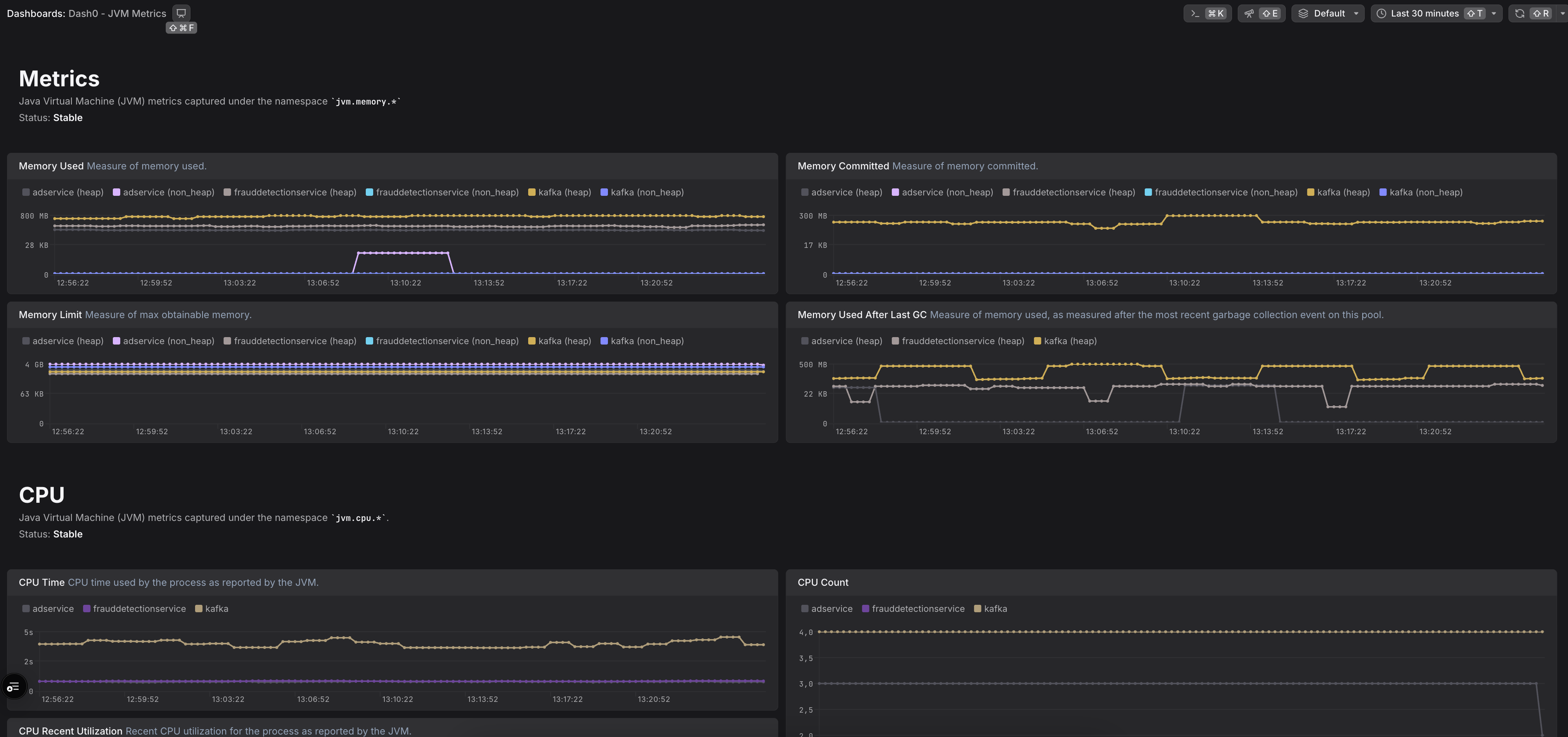Click the CPU Count panel title

(x=822, y=582)
